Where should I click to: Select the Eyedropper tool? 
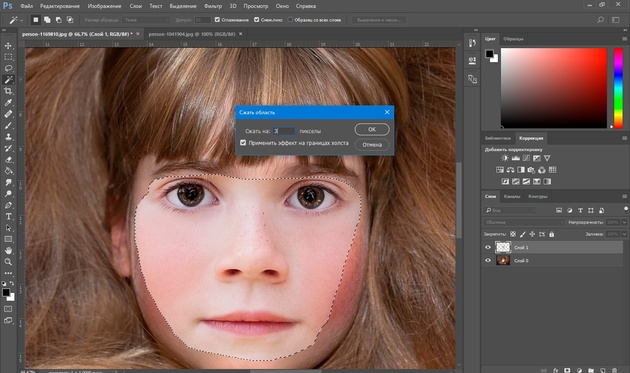coord(8,102)
